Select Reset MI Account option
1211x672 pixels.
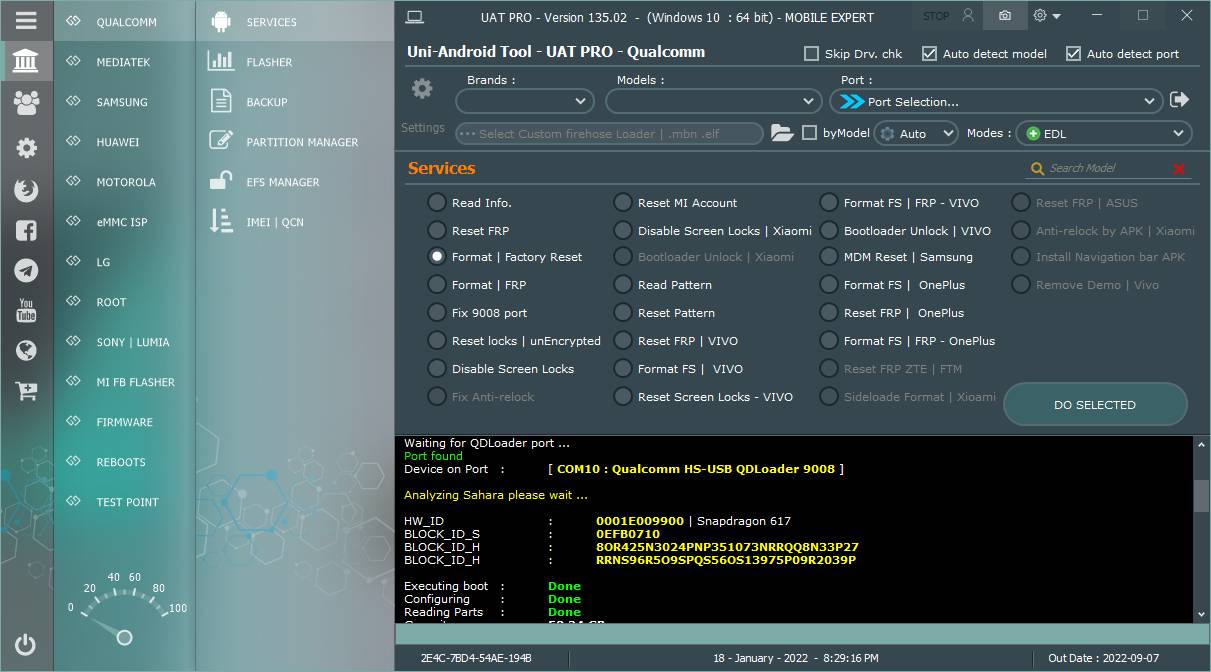click(675, 203)
